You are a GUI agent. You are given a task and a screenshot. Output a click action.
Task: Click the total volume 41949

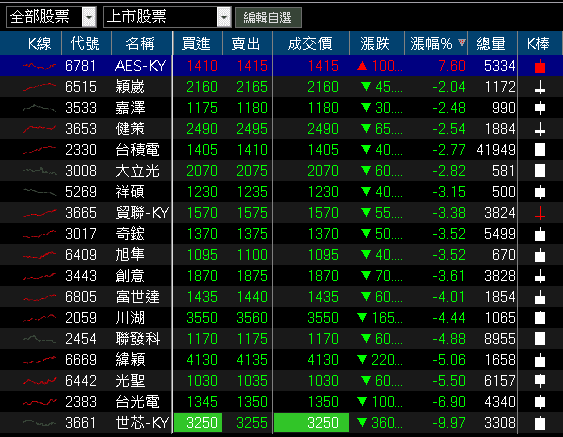pos(496,150)
